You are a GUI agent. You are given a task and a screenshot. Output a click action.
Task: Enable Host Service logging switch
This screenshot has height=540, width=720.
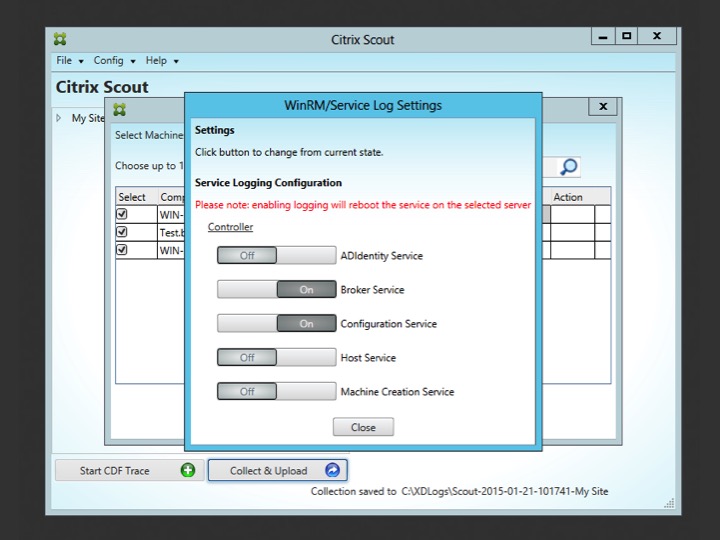pyautogui.click(x=276, y=357)
